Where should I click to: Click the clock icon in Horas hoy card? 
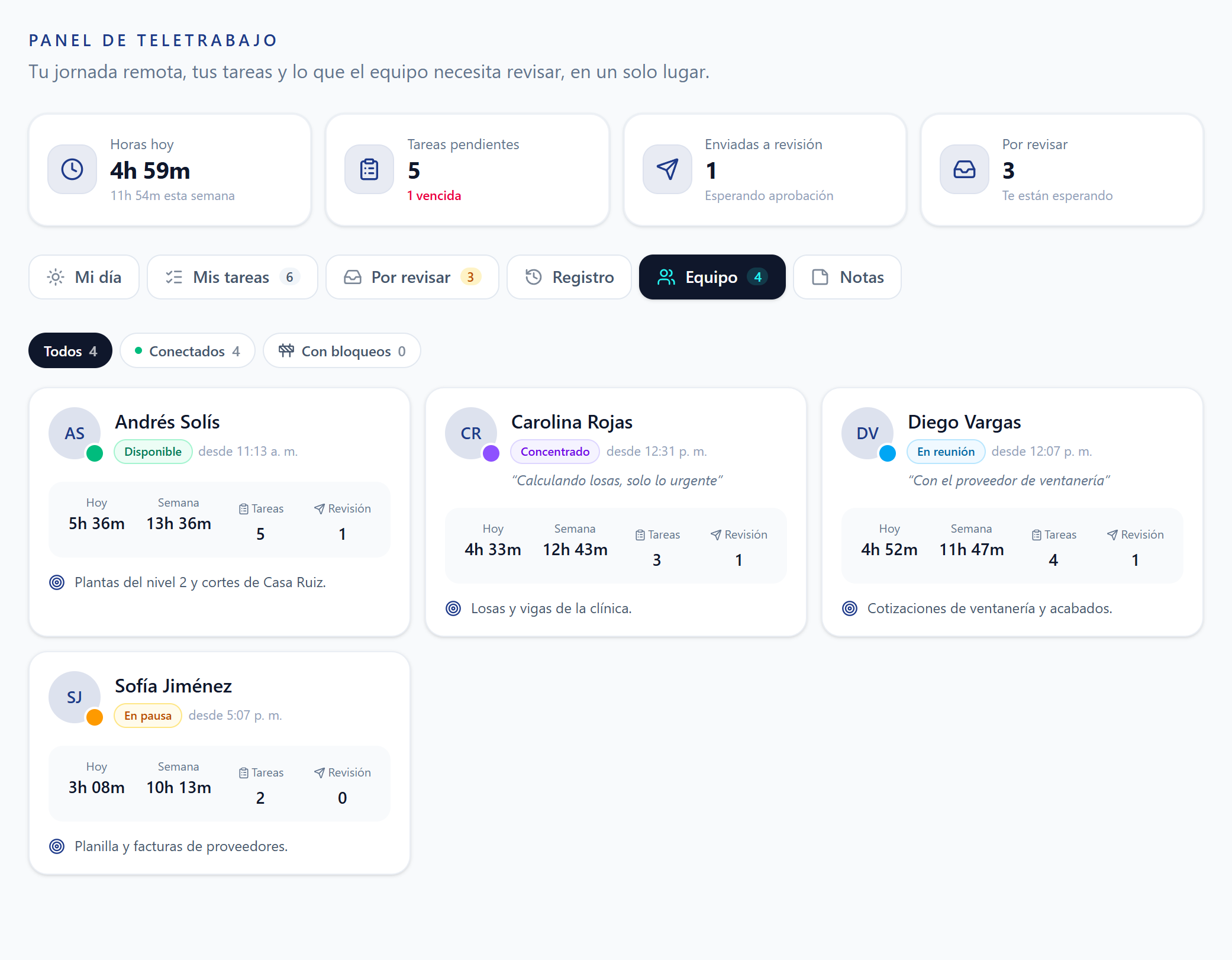coord(72,169)
